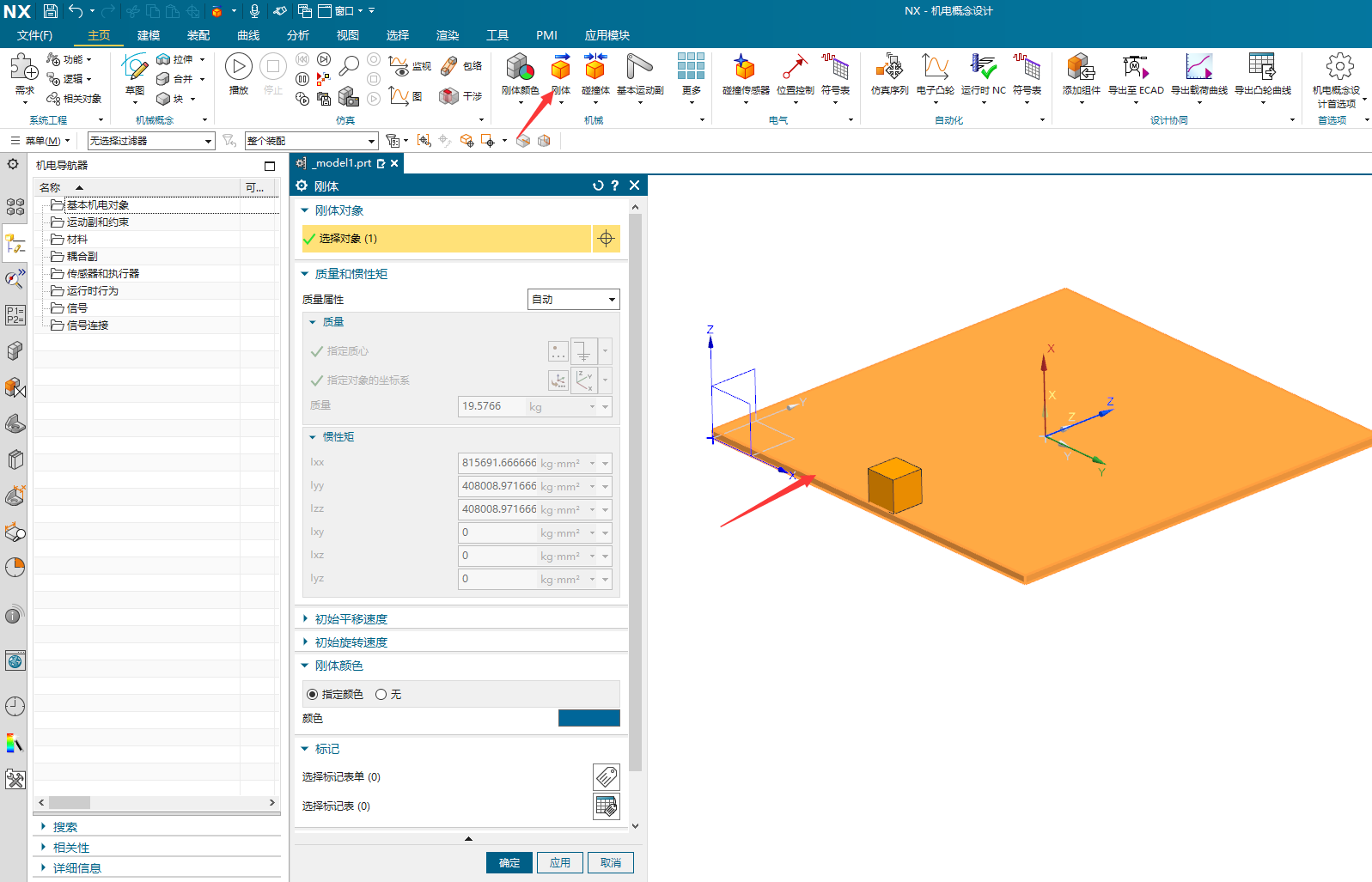1372x882 pixels.
Task: Click the Rigid Body (刚体) ribbon icon
Action: click(x=561, y=69)
